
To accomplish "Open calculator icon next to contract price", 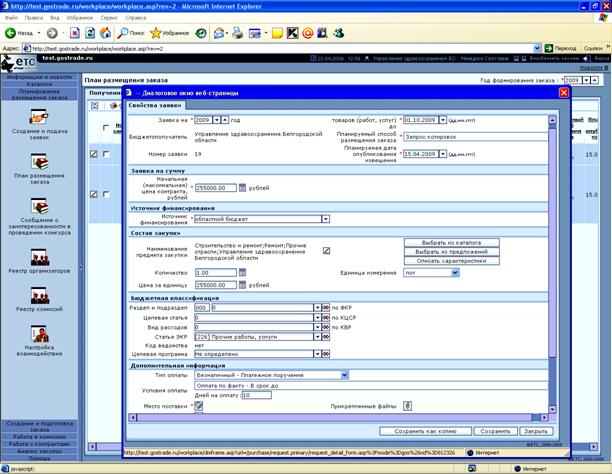I will pos(242,188).
